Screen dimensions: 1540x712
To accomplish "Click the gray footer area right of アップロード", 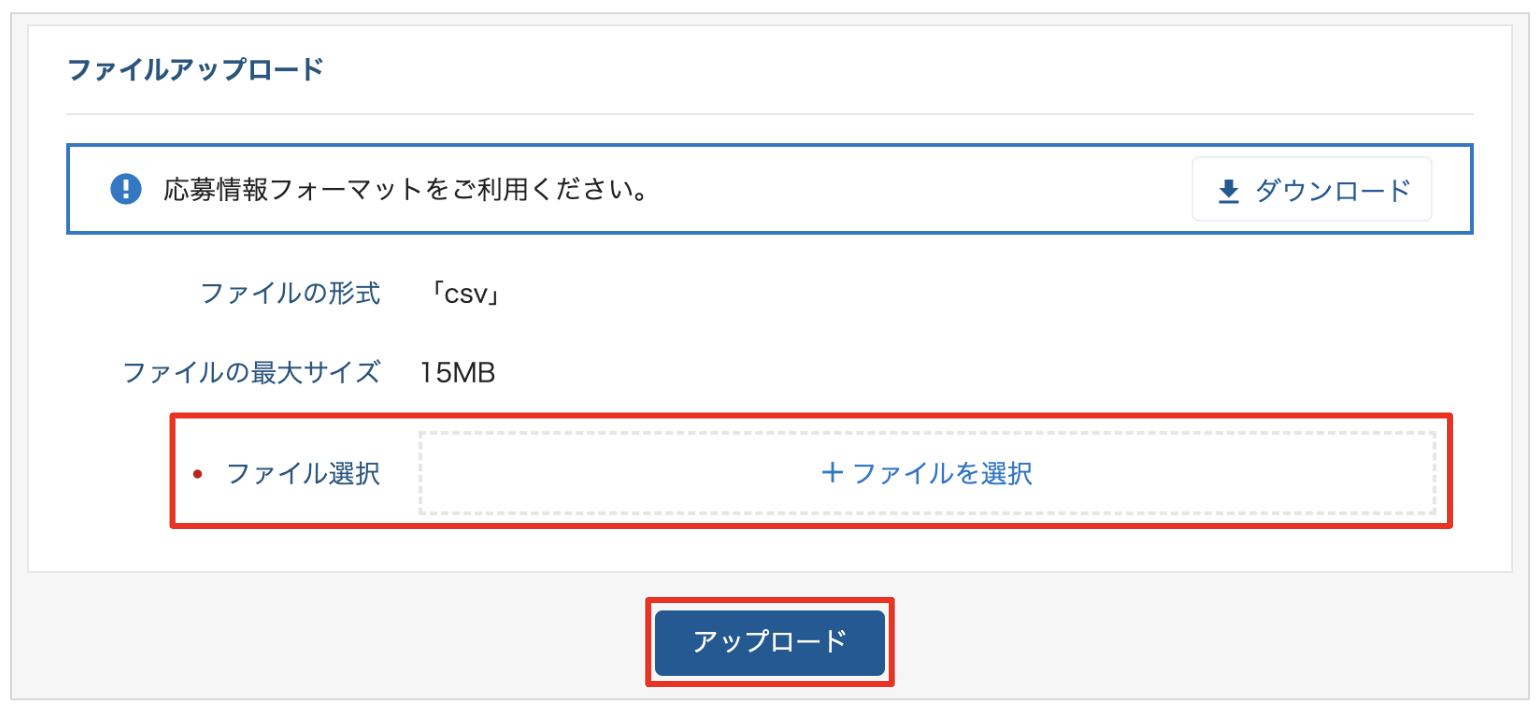I will [x=1200, y=640].
